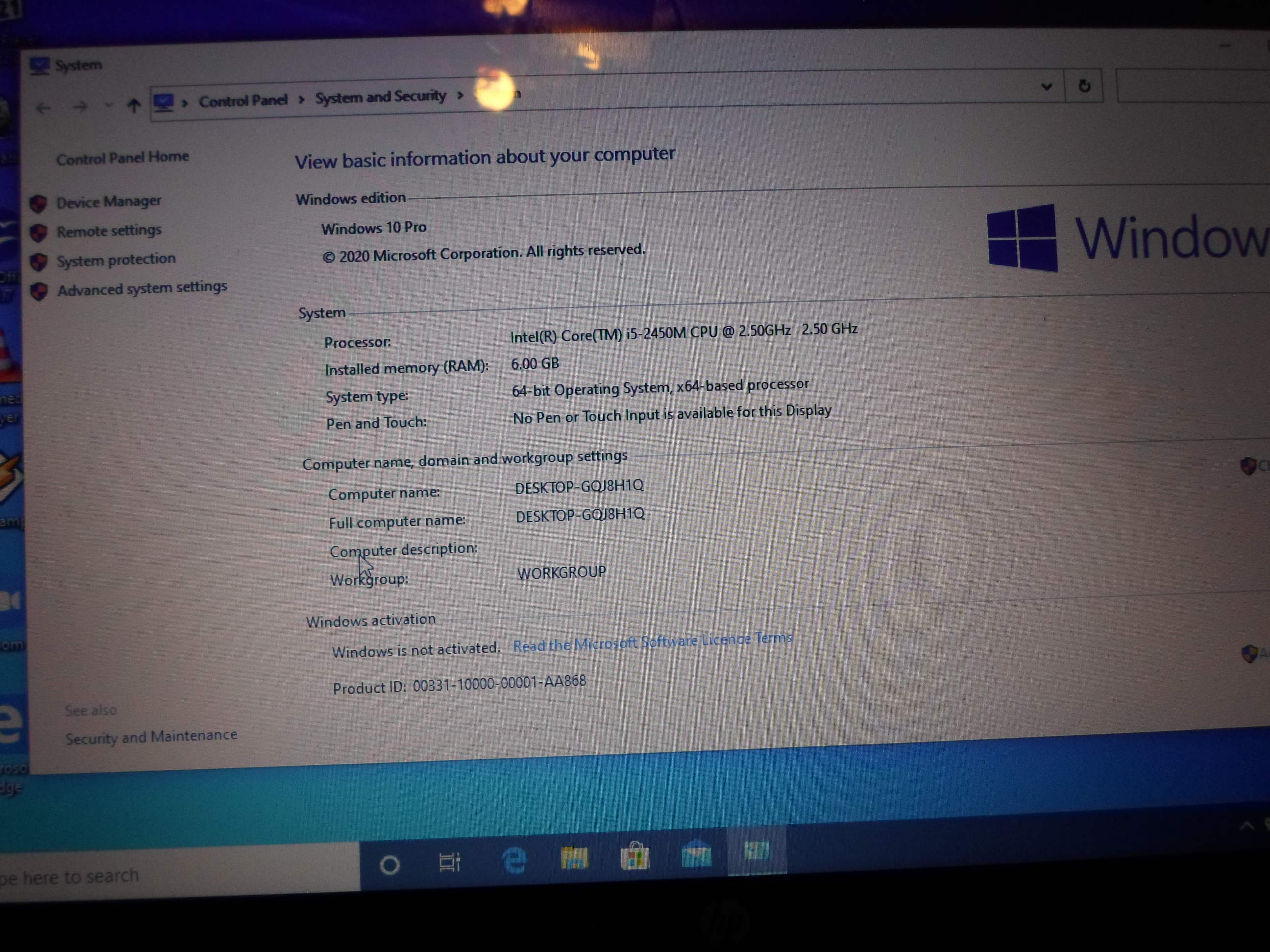Select Control Panel in breadcrumb
This screenshot has width=1270, height=952.
(x=243, y=101)
